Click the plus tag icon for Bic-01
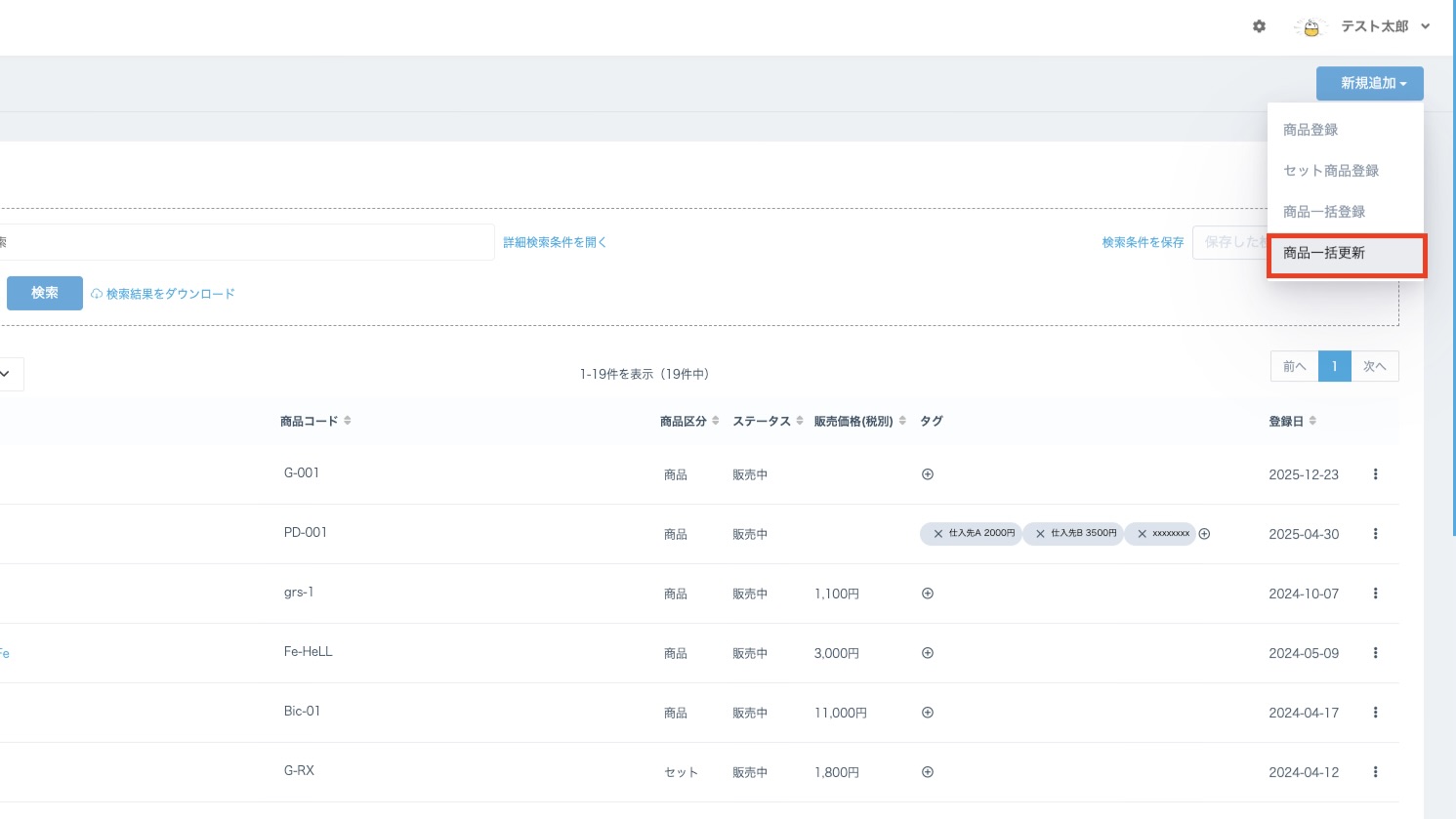 point(928,713)
